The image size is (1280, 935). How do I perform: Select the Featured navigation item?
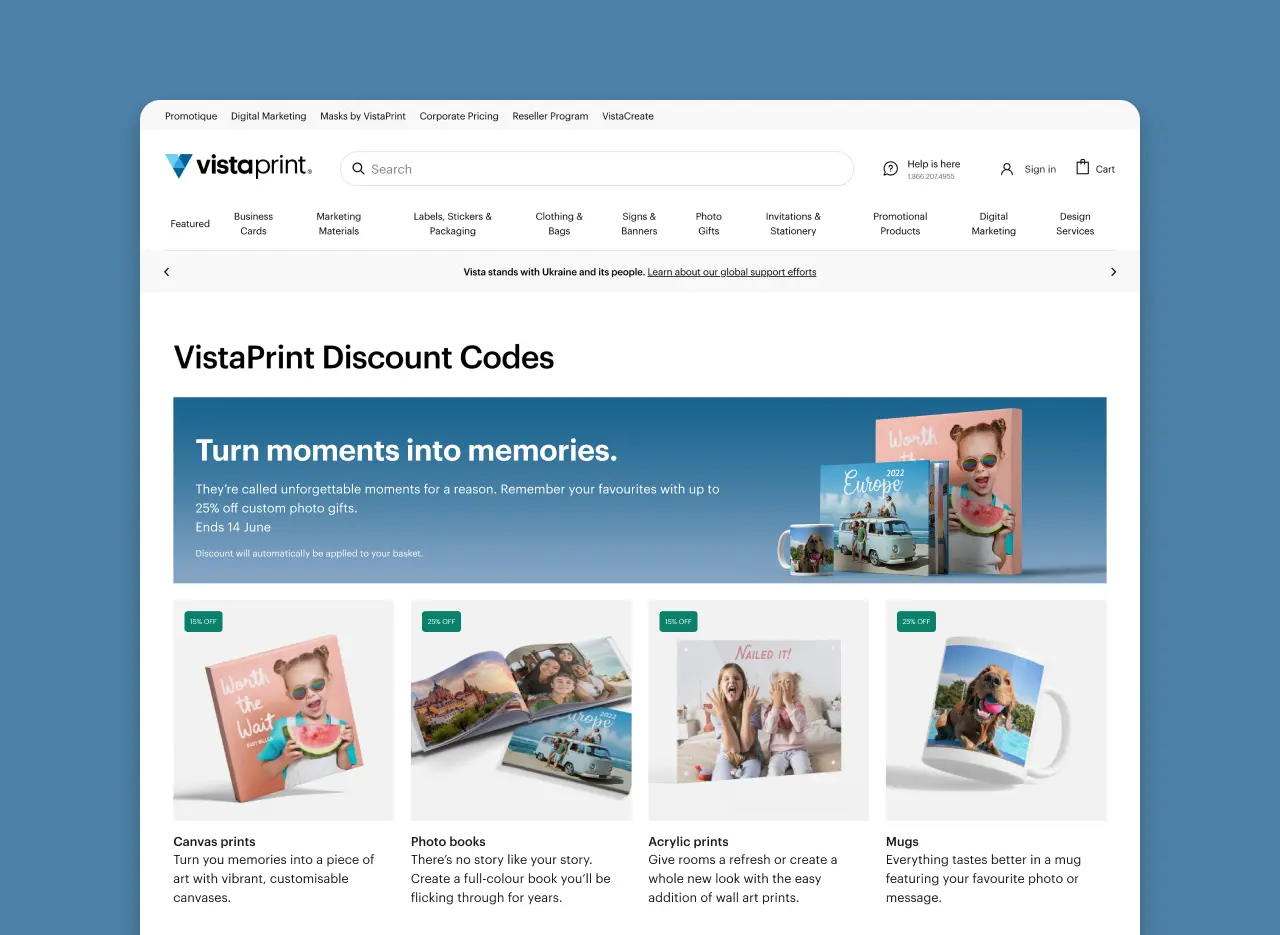pyautogui.click(x=190, y=224)
